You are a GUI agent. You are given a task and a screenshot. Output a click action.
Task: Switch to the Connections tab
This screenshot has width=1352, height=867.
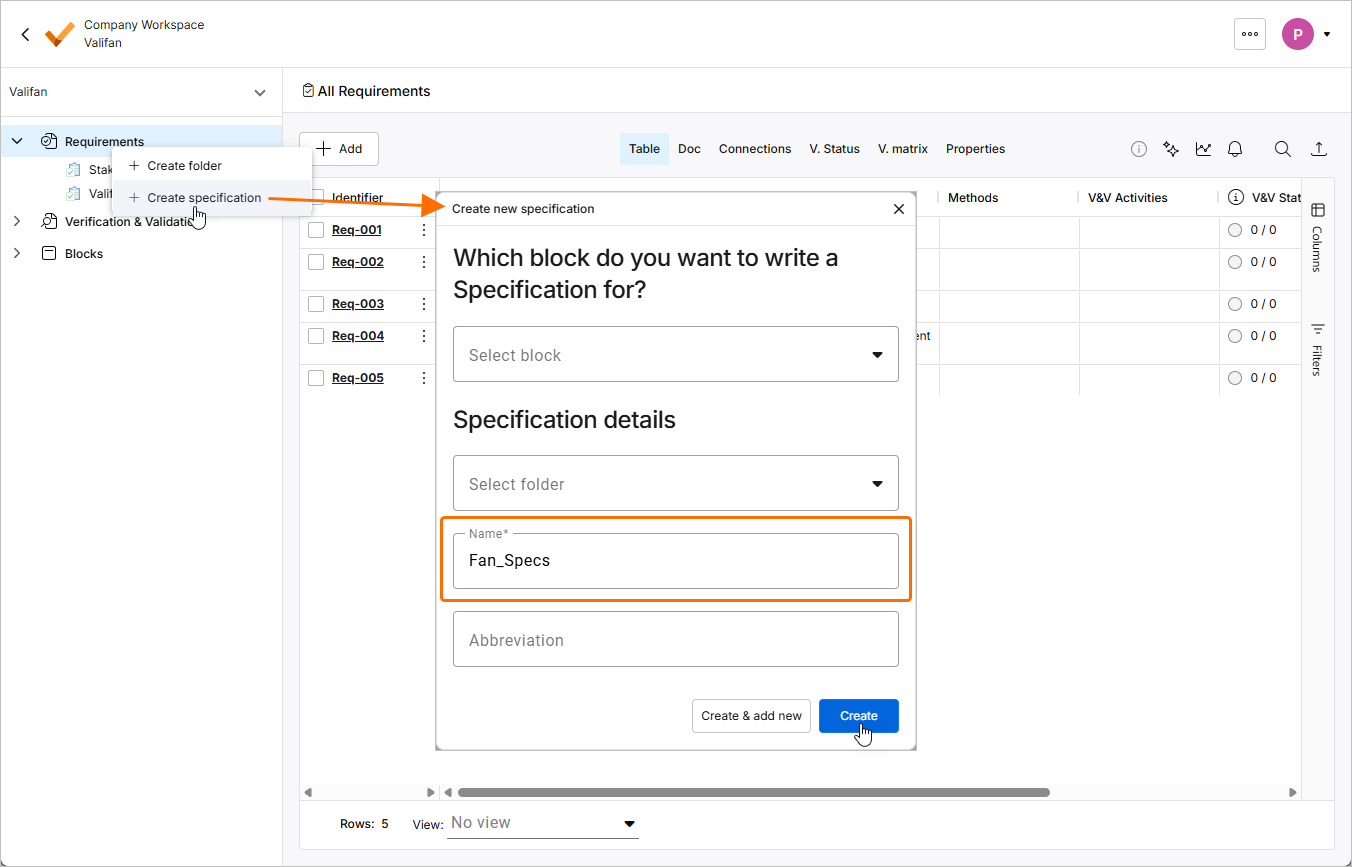tap(755, 149)
